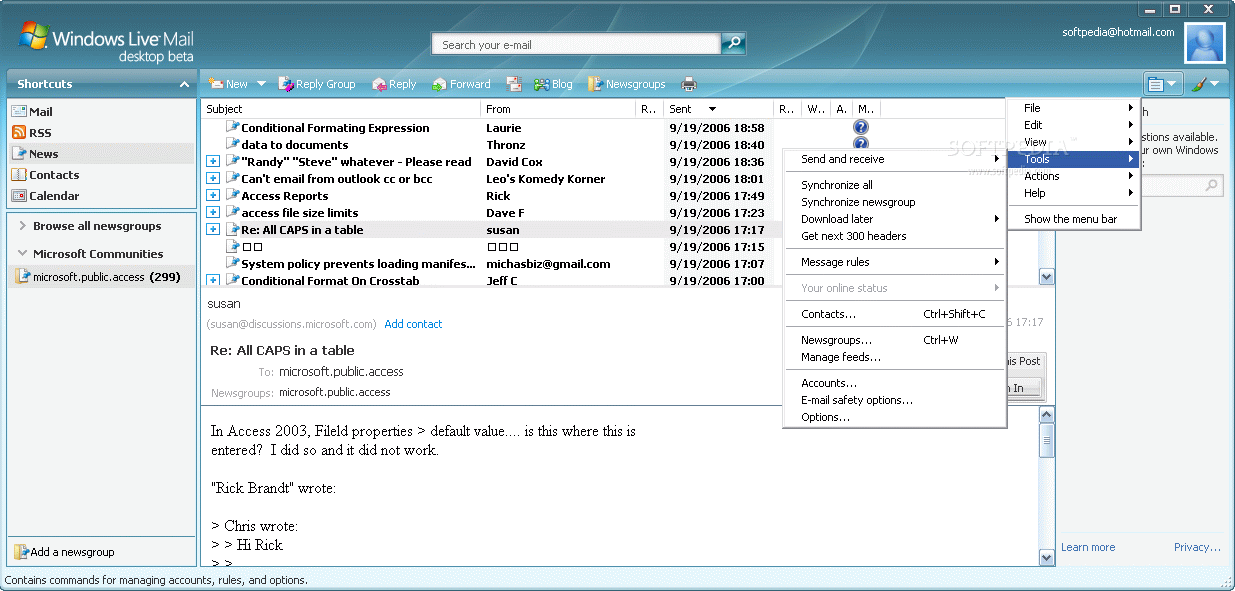Open Newsgroups from the toolbar

click(x=626, y=84)
